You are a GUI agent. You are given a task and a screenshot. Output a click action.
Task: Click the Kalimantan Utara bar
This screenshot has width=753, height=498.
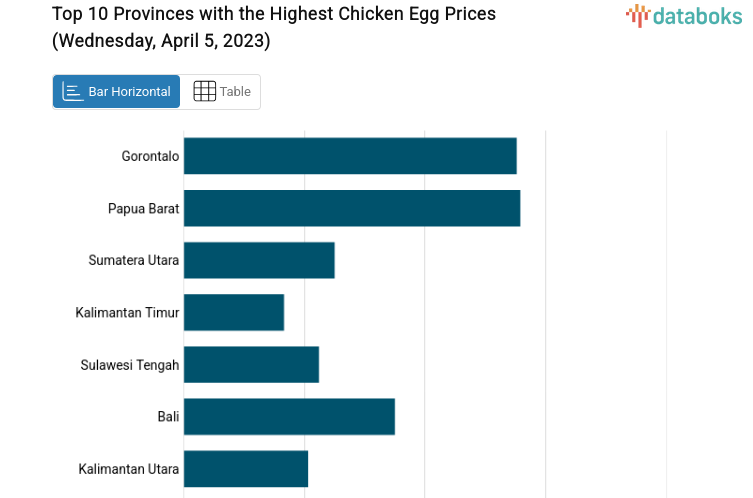click(246, 468)
